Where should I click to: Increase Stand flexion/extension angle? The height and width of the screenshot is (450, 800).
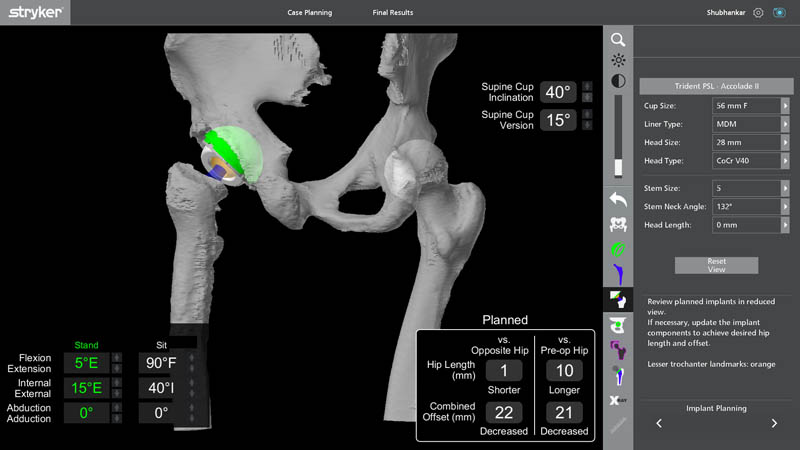click(117, 358)
